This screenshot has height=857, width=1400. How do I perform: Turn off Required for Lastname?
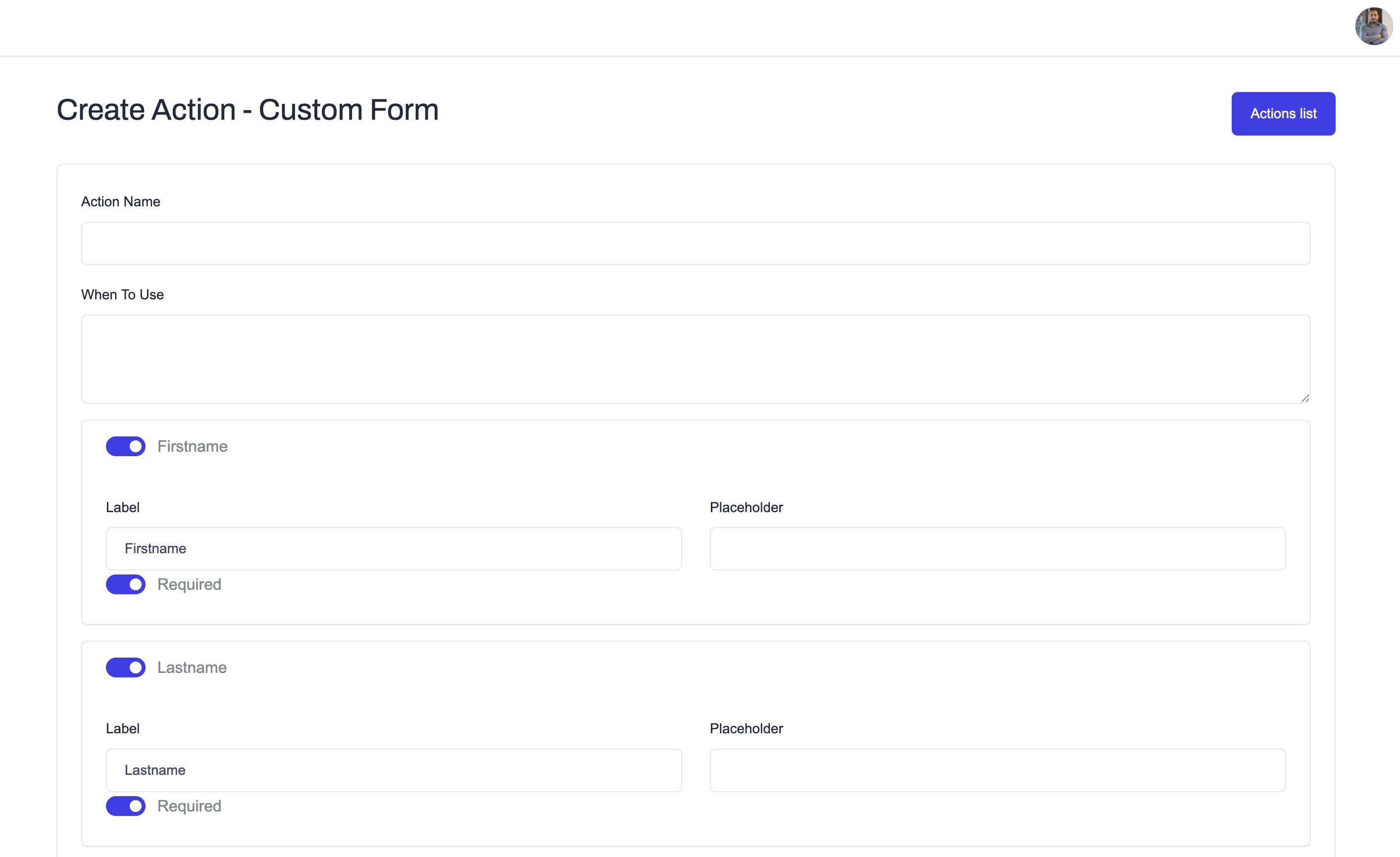[126, 806]
